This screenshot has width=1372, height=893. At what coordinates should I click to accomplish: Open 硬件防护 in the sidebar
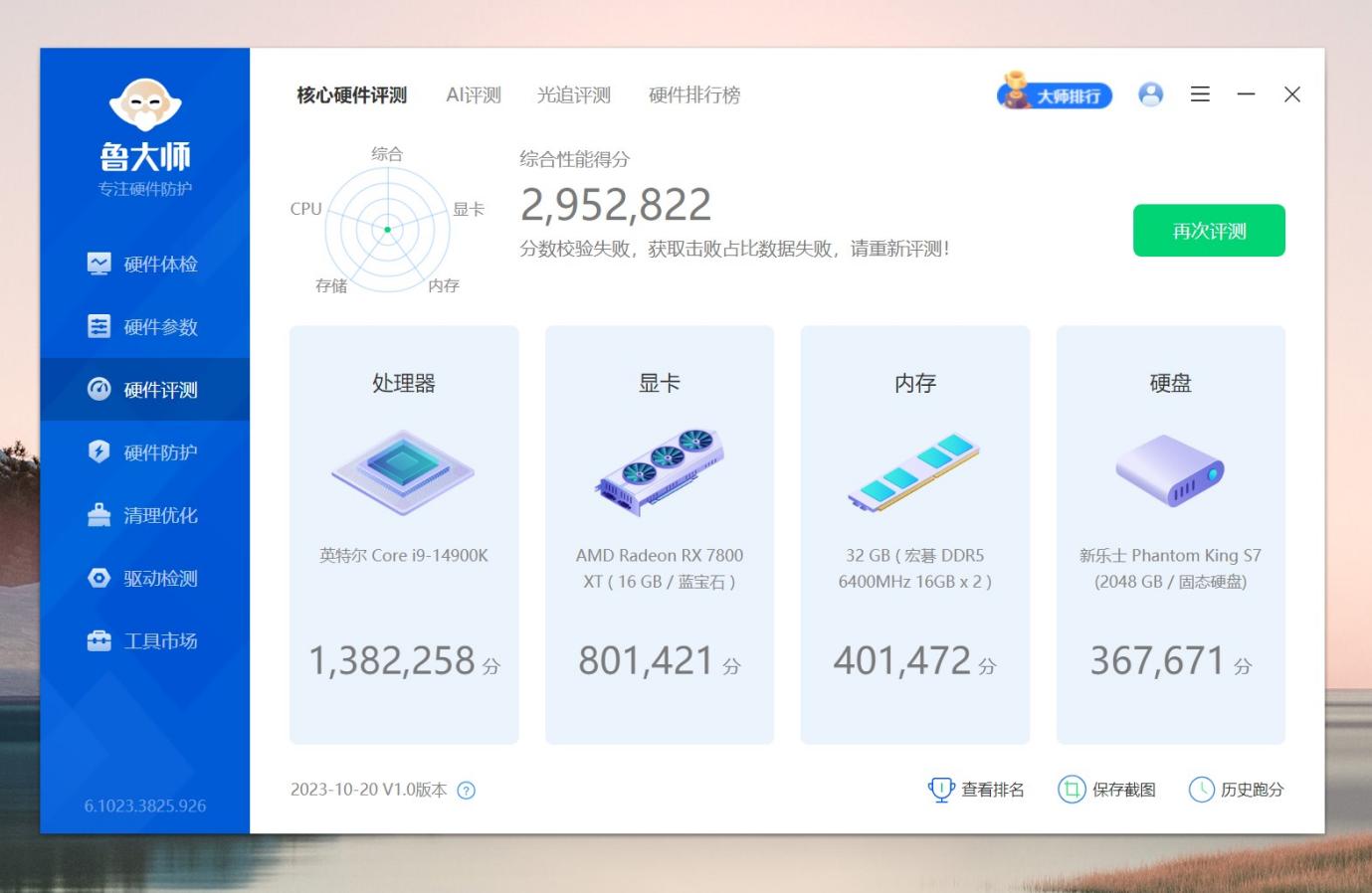tap(144, 451)
